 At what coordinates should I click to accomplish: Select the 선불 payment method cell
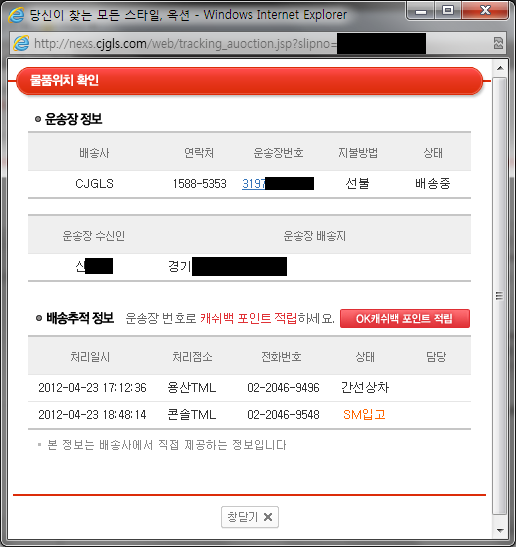click(357, 183)
